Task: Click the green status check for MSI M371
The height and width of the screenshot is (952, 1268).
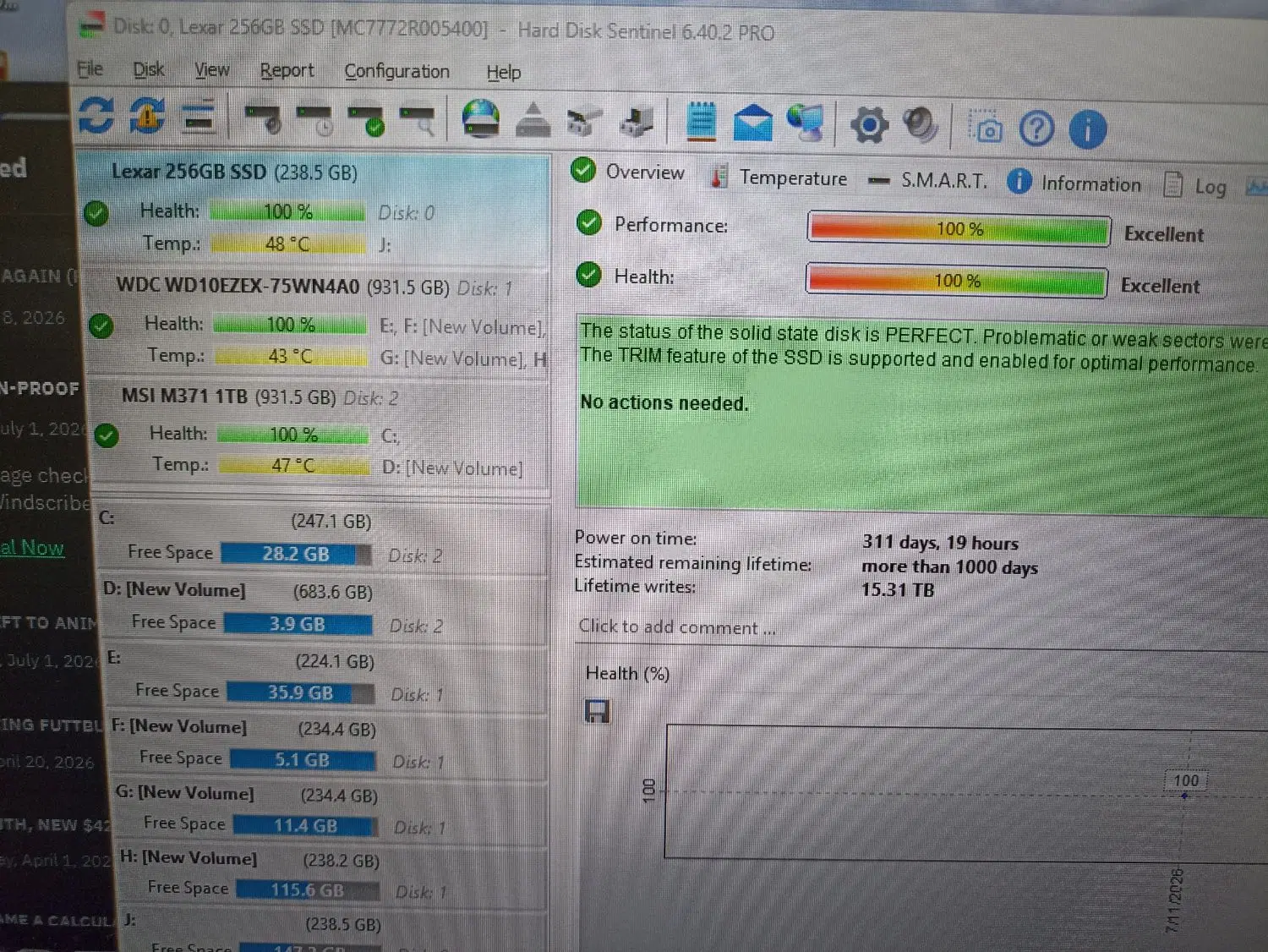Action: tap(107, 436)
